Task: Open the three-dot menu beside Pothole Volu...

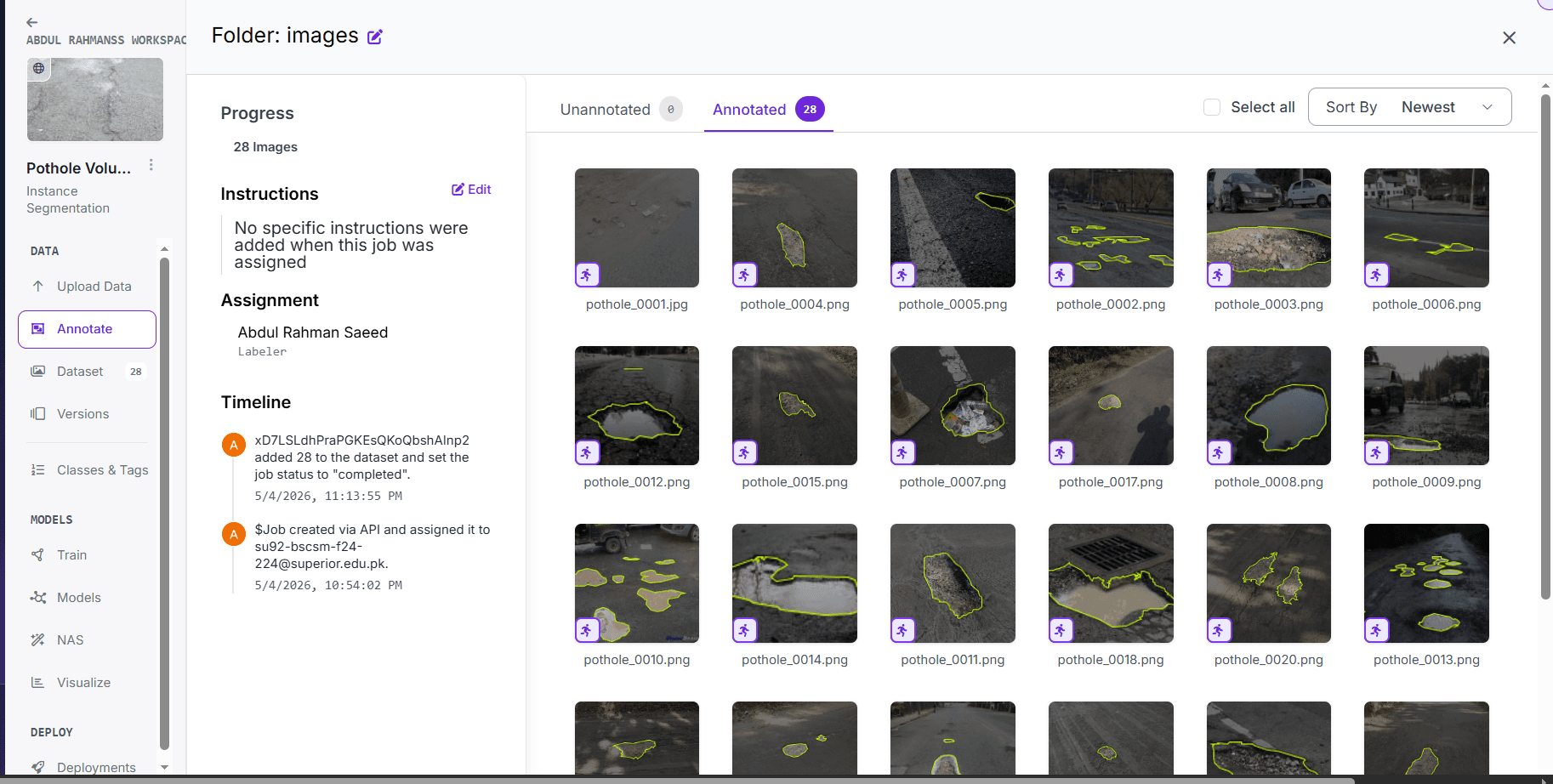Action: (x=151, y=165)
